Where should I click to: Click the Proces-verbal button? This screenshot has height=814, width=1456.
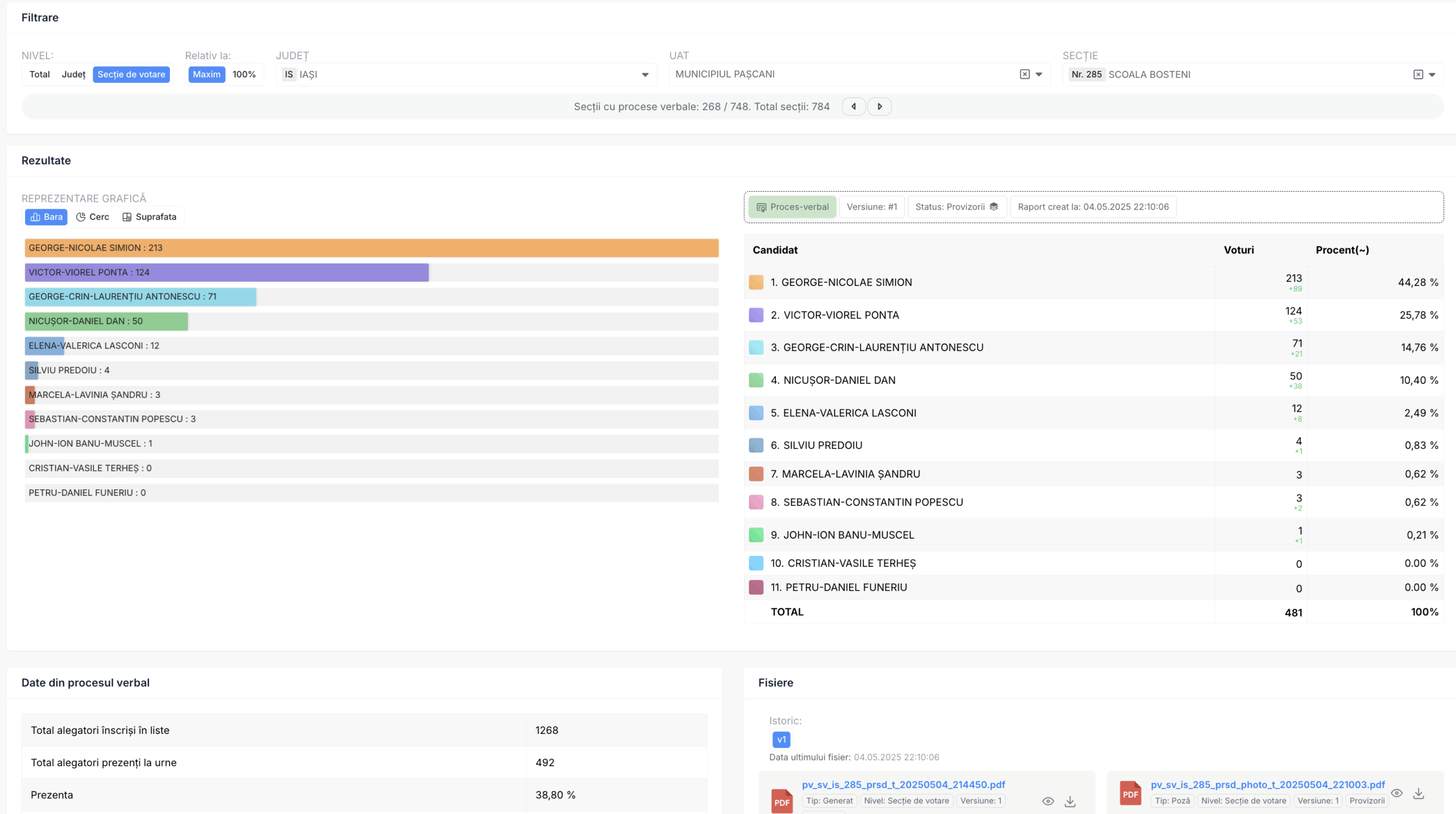(792, 207)
